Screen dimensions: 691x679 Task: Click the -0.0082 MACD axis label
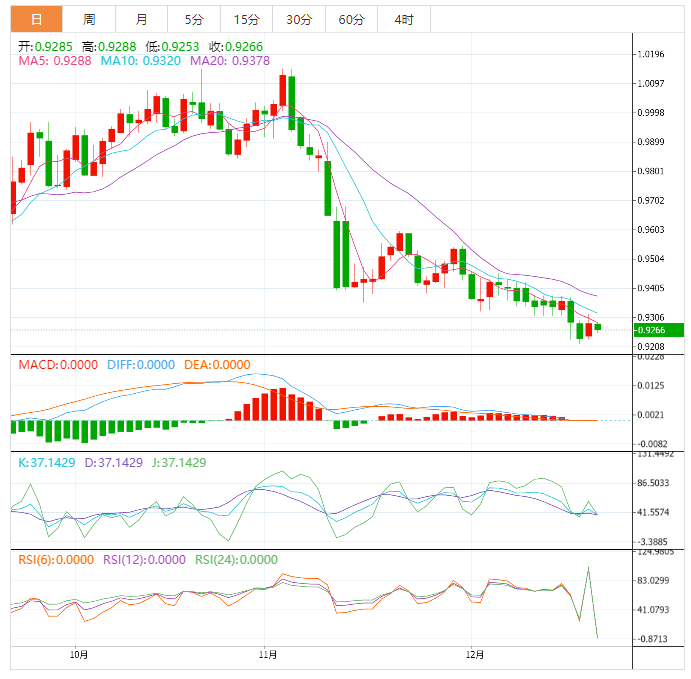[652, 444]
